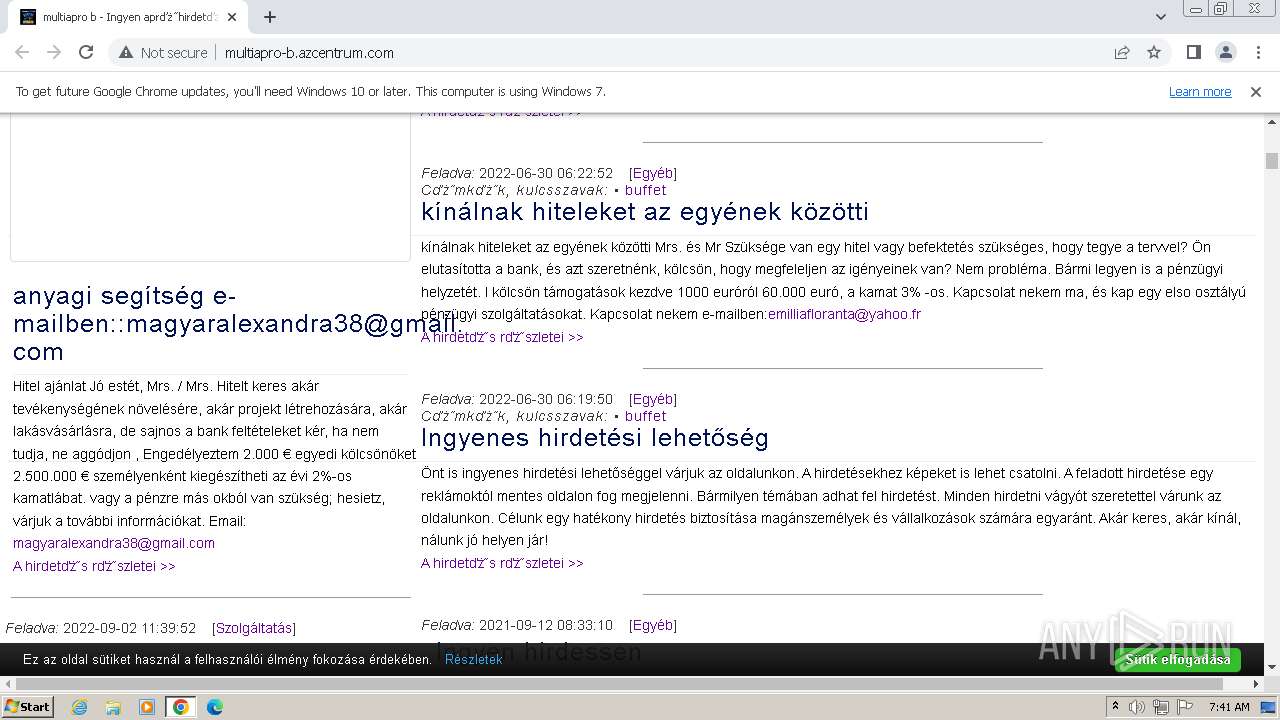Image resolution: width=1280 pixels, height=720 pixels.
Task: Click the emilliafloranta@yahoo.fr email link
Action: 844,314
